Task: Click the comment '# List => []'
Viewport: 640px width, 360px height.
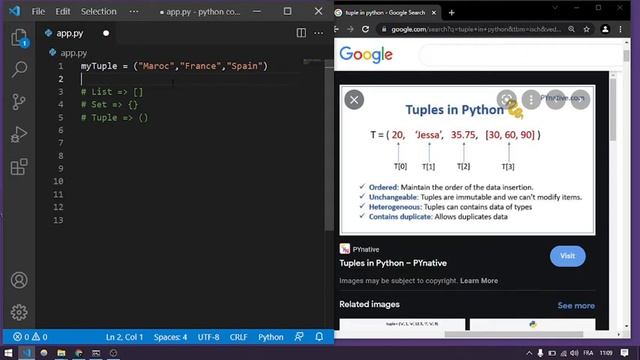Action: (x=112, y=92)
